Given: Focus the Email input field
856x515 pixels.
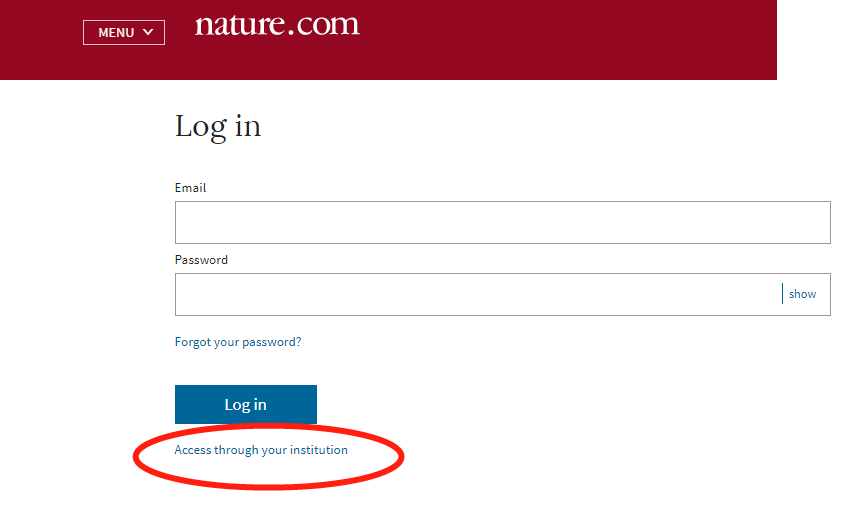Looking at the screenshot, I should point(502,222).
